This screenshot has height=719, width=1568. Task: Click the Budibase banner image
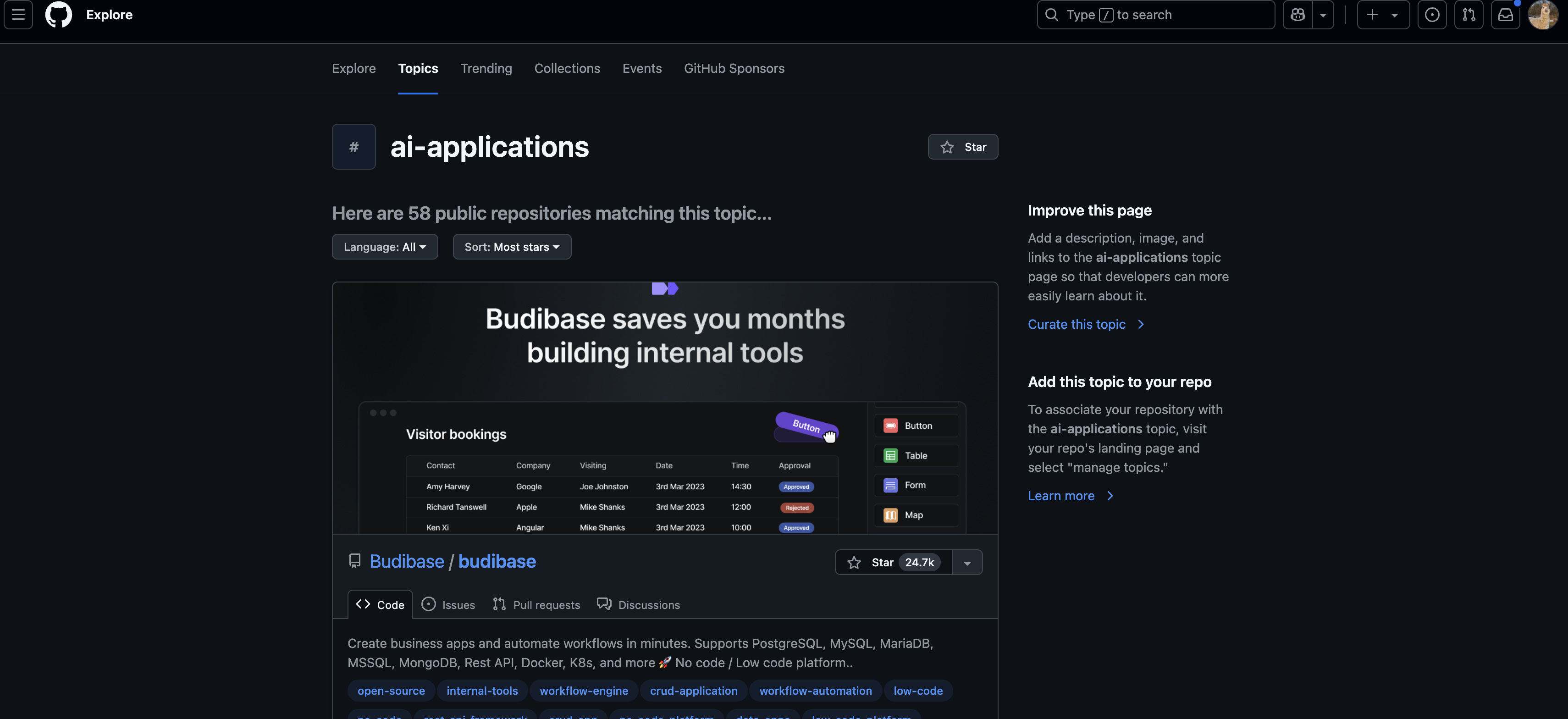[665, 408]
